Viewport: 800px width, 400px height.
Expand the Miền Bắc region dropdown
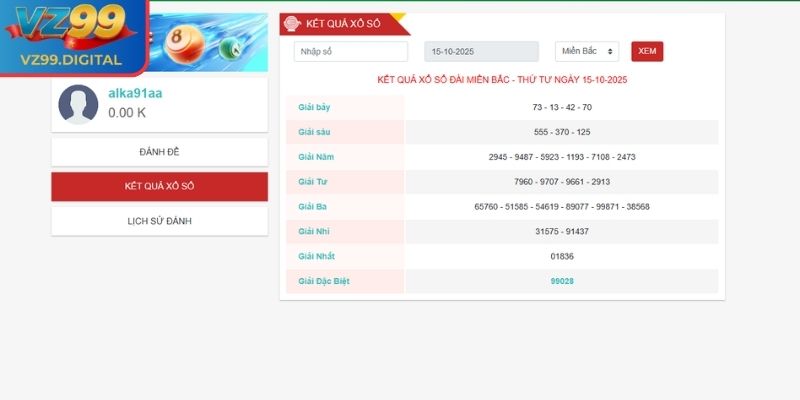[587, 52]
